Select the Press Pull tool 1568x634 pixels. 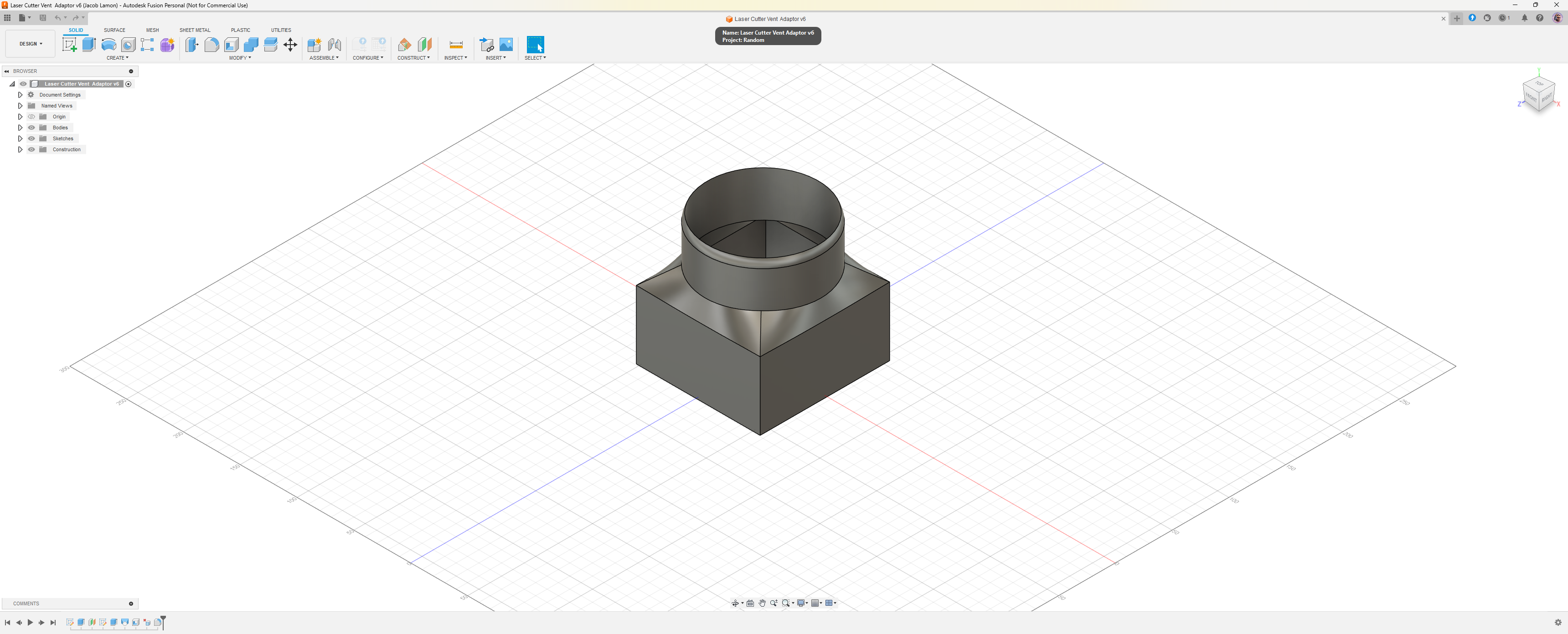pyautogui.click(x=192, y=45)
